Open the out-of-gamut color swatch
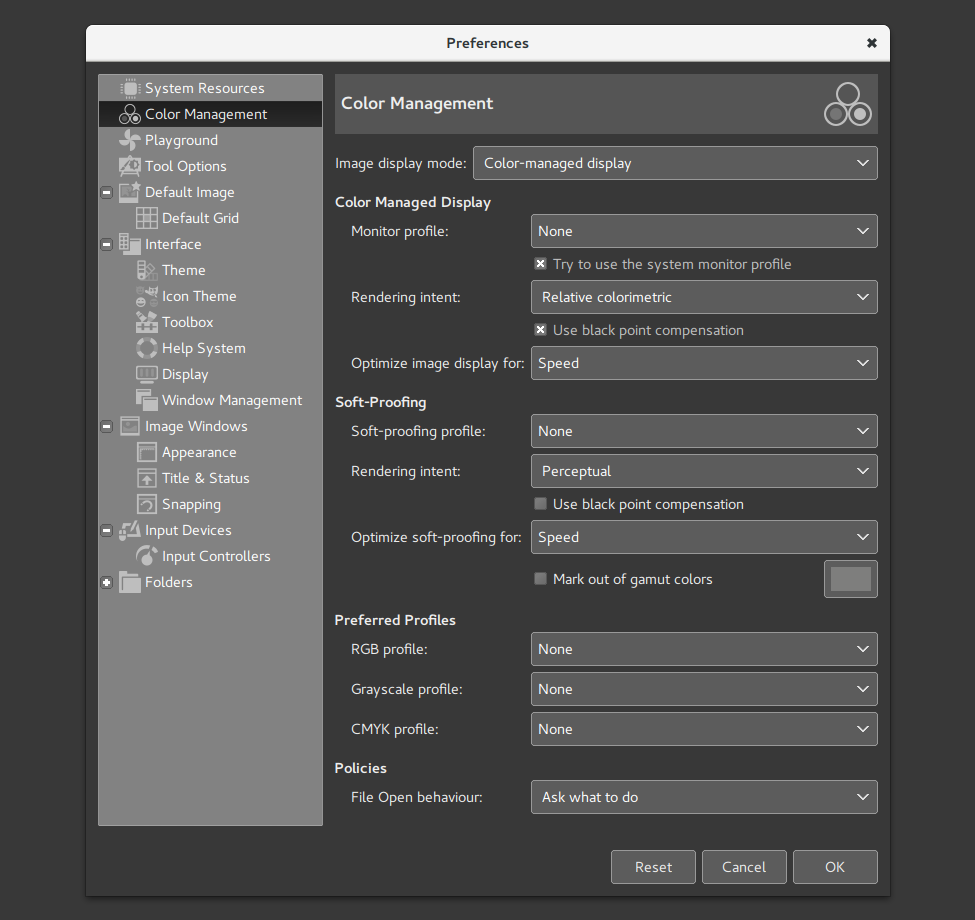Viewport: 975px width, 920px height. (x=850, y=578)
